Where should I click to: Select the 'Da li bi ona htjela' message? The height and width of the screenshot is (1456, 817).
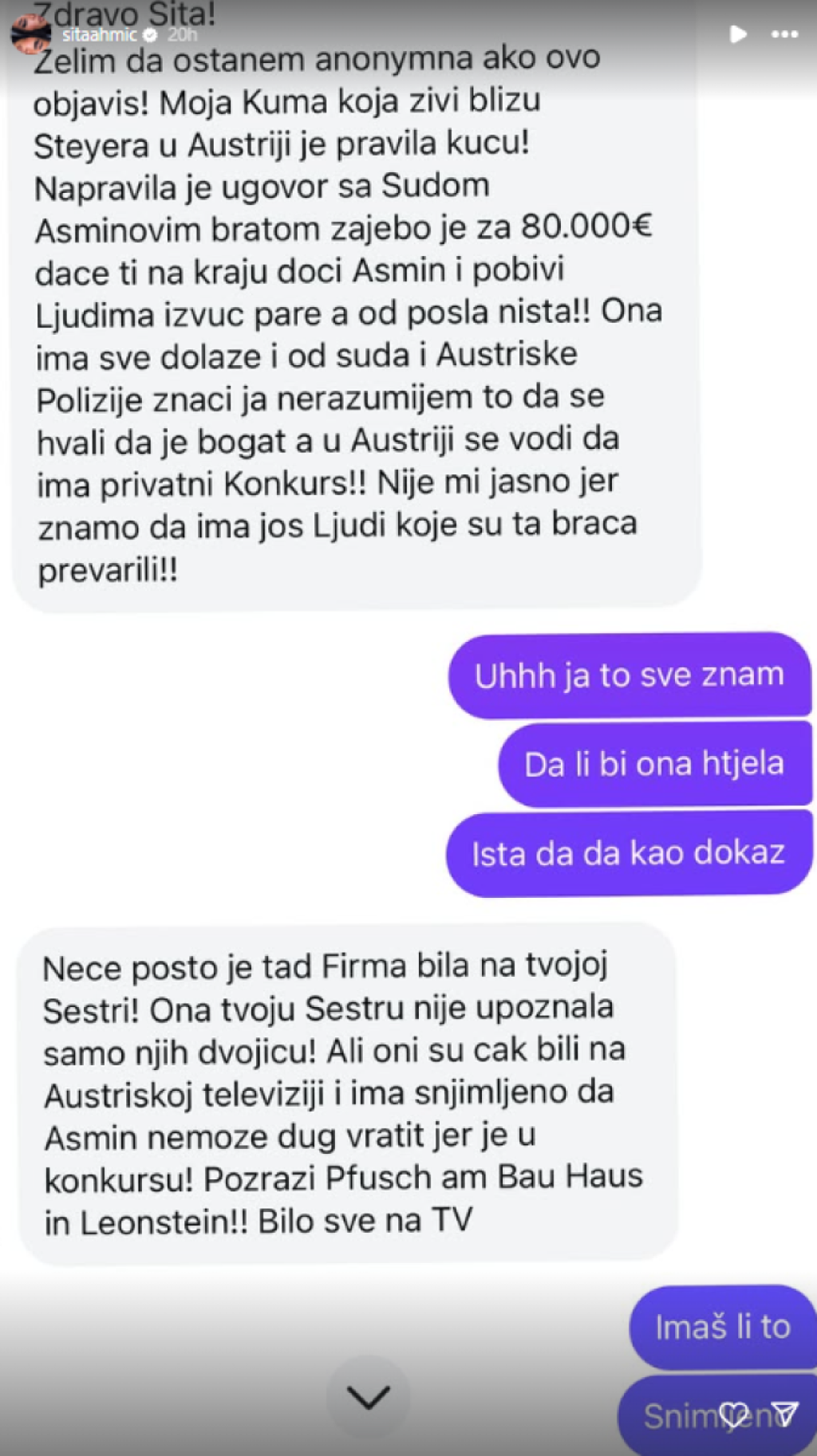click(655, 764)
